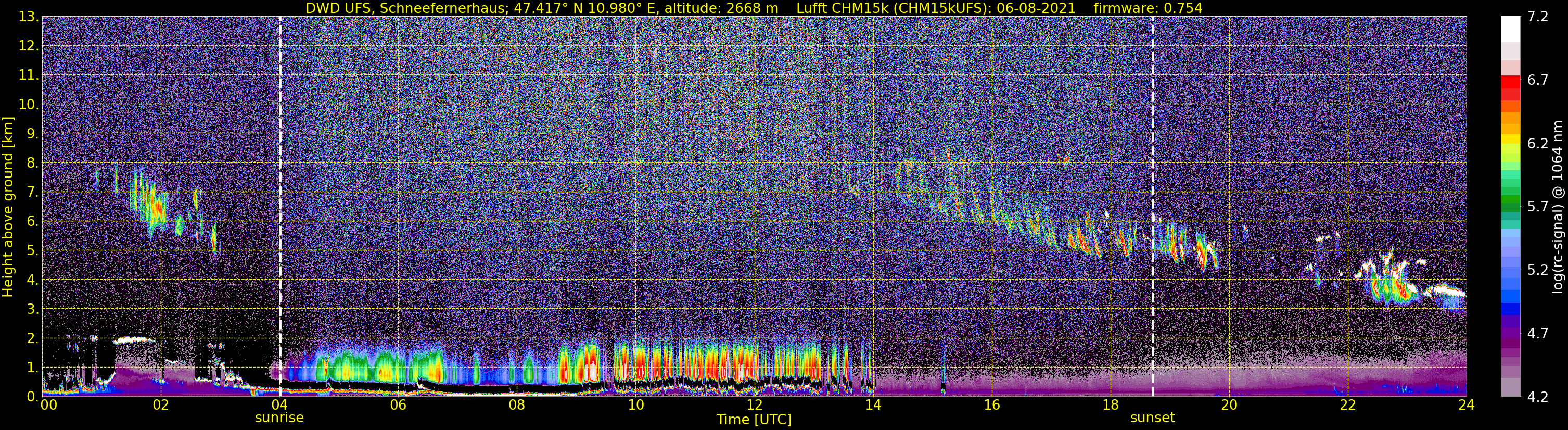The width and height of the screenshot is (1568, 430).
Task: Click the y-axis tick label '13.'
Action: pyautogui.click(x=29, y=17)
